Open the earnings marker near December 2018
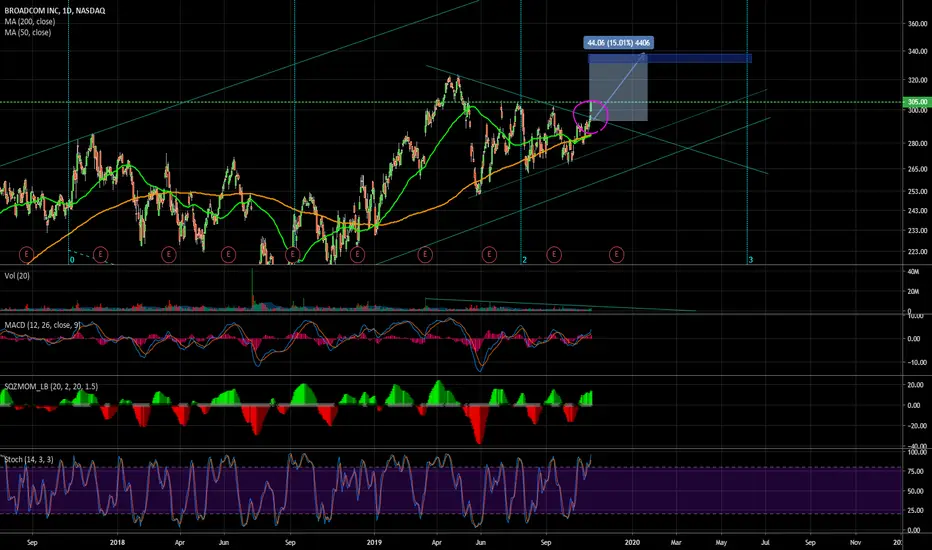Viewport: 932px width, 550px height. (357, 255)
